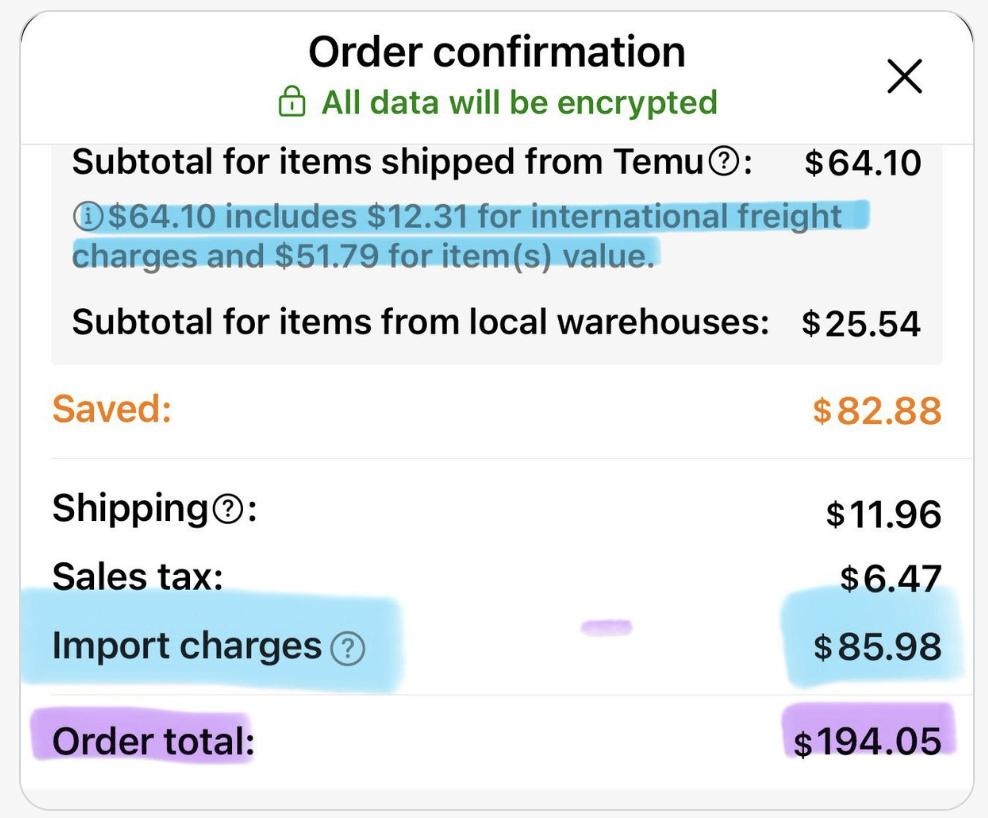This screenshot has height=818, width=988.
Task: Select the All data will be encrypted text
Action: pos(519,102)
